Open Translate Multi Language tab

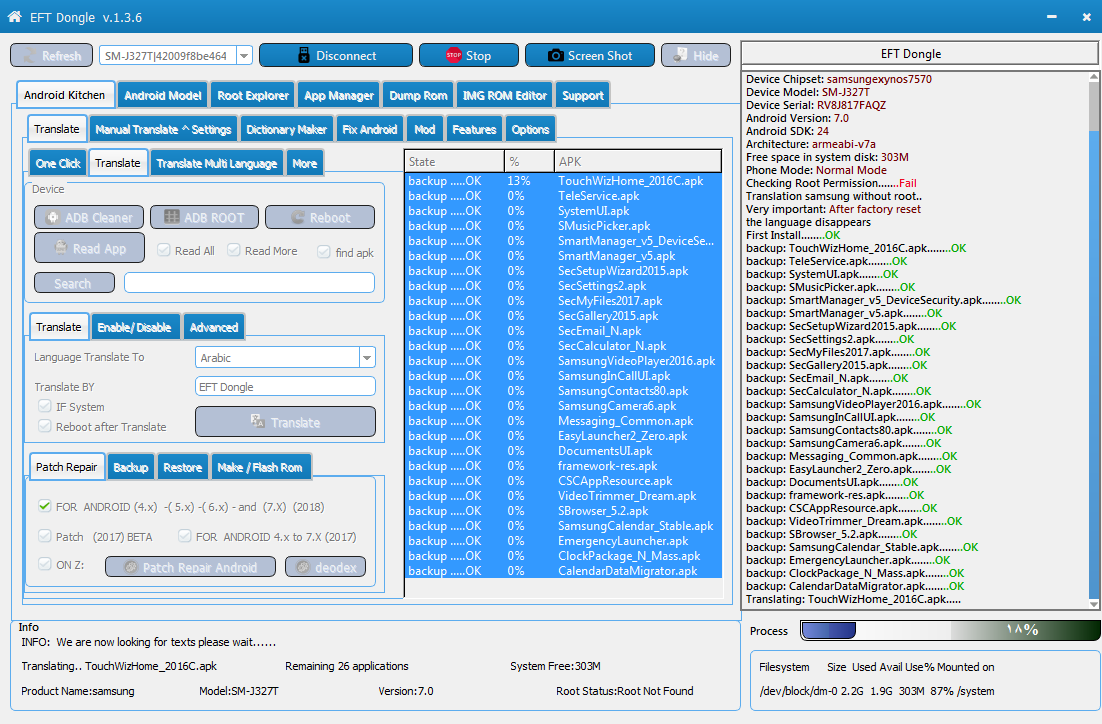click(x=216, y=163)
